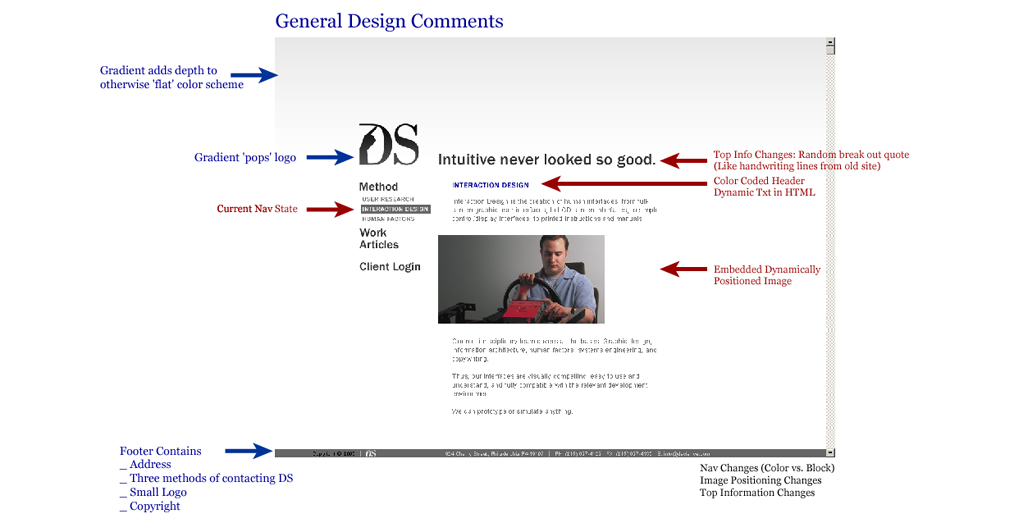Click the large DS logo

click(388, 145)
